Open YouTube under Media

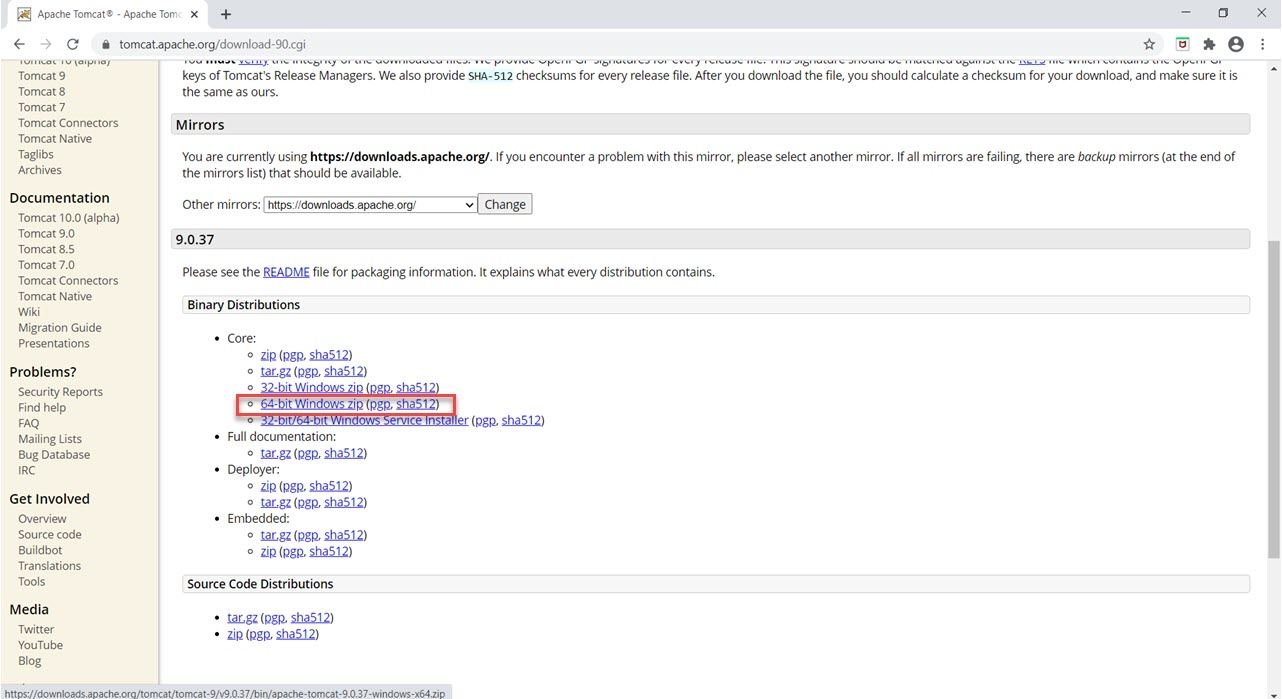[40, 645]
